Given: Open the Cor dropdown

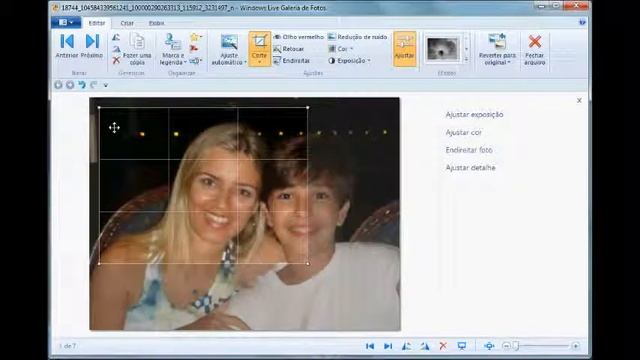Looking at the screenshot, I should click(340, 49).
